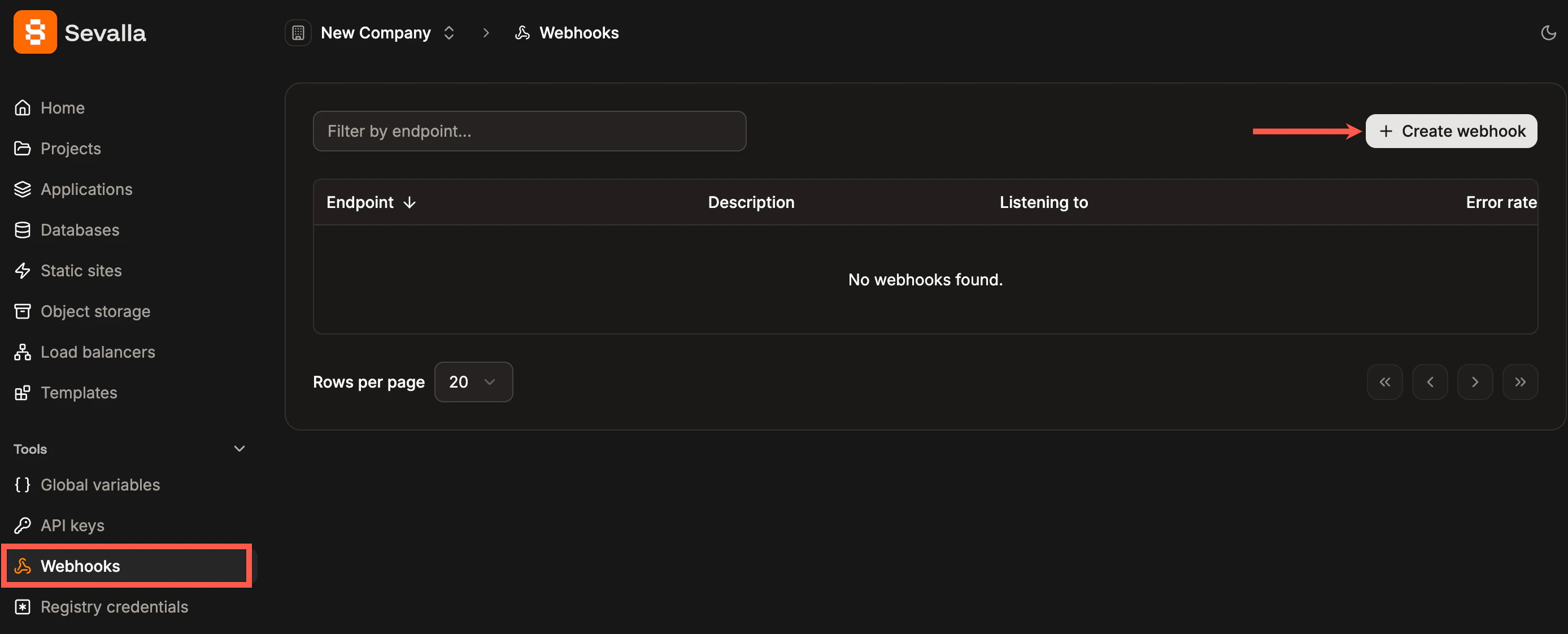
Task: Click the Create webhook button
Action: 1452,131
